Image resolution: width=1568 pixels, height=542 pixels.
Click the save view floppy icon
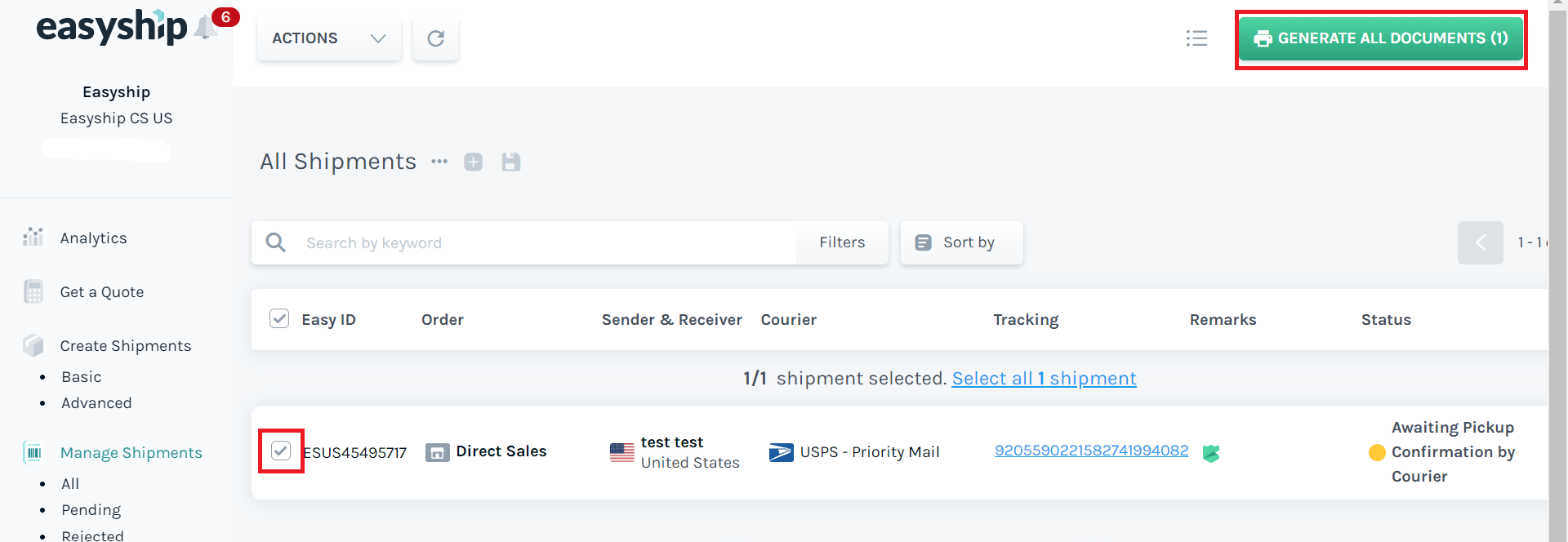coord(511,162)
